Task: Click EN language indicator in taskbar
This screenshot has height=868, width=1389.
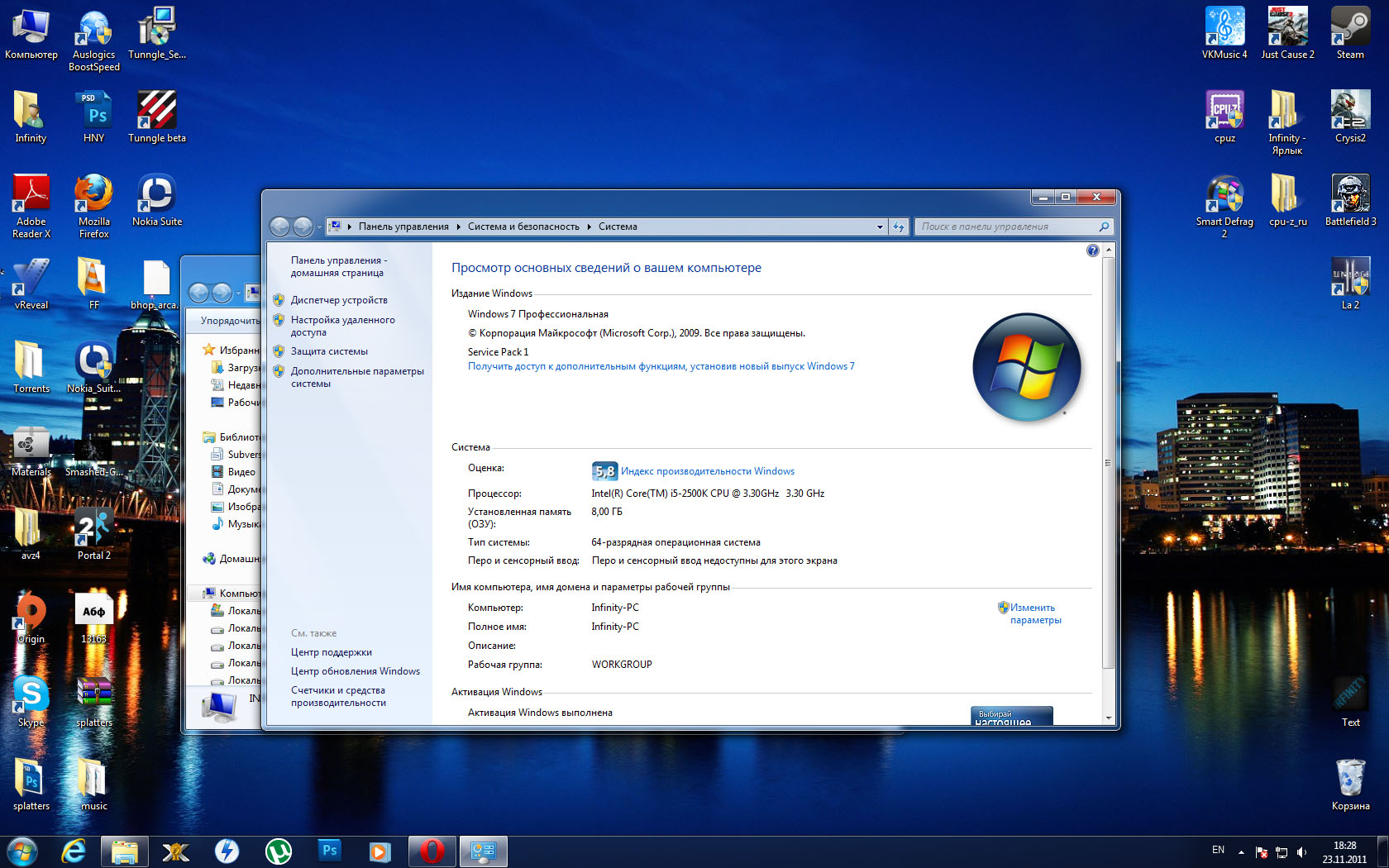Action: [x=1218, y=850]
